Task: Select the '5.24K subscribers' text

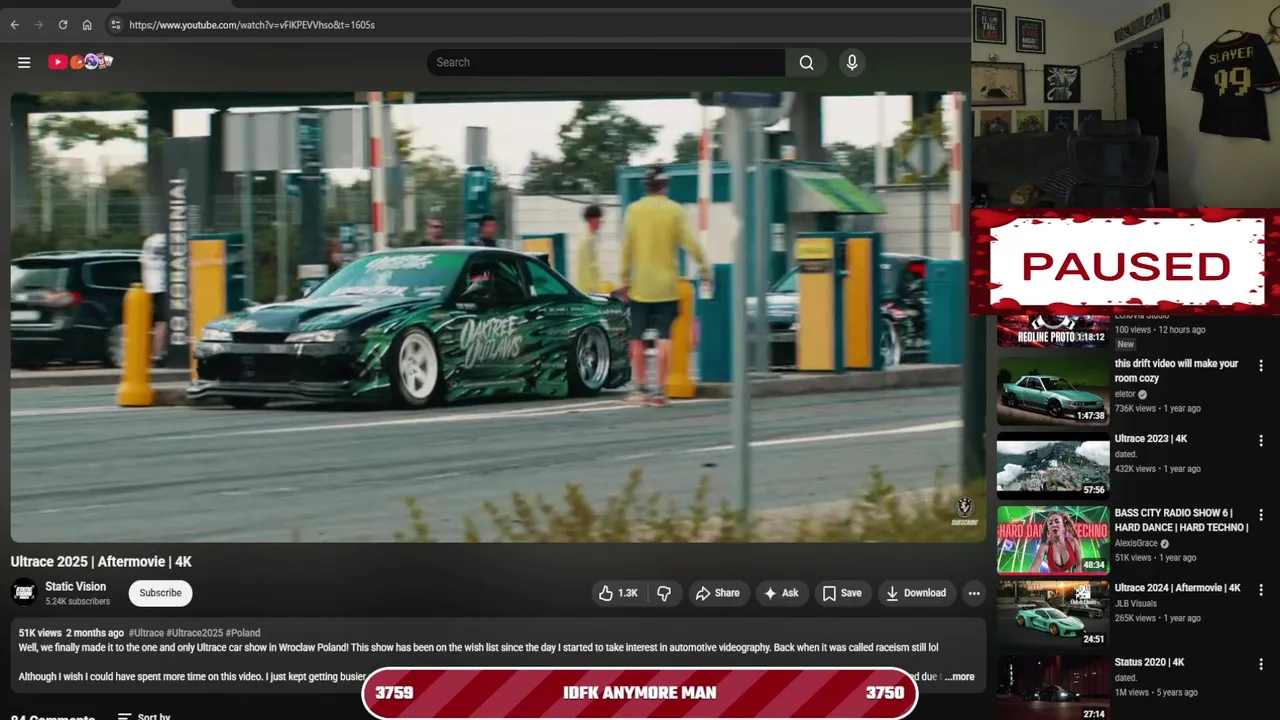Action: pos(78,601)
